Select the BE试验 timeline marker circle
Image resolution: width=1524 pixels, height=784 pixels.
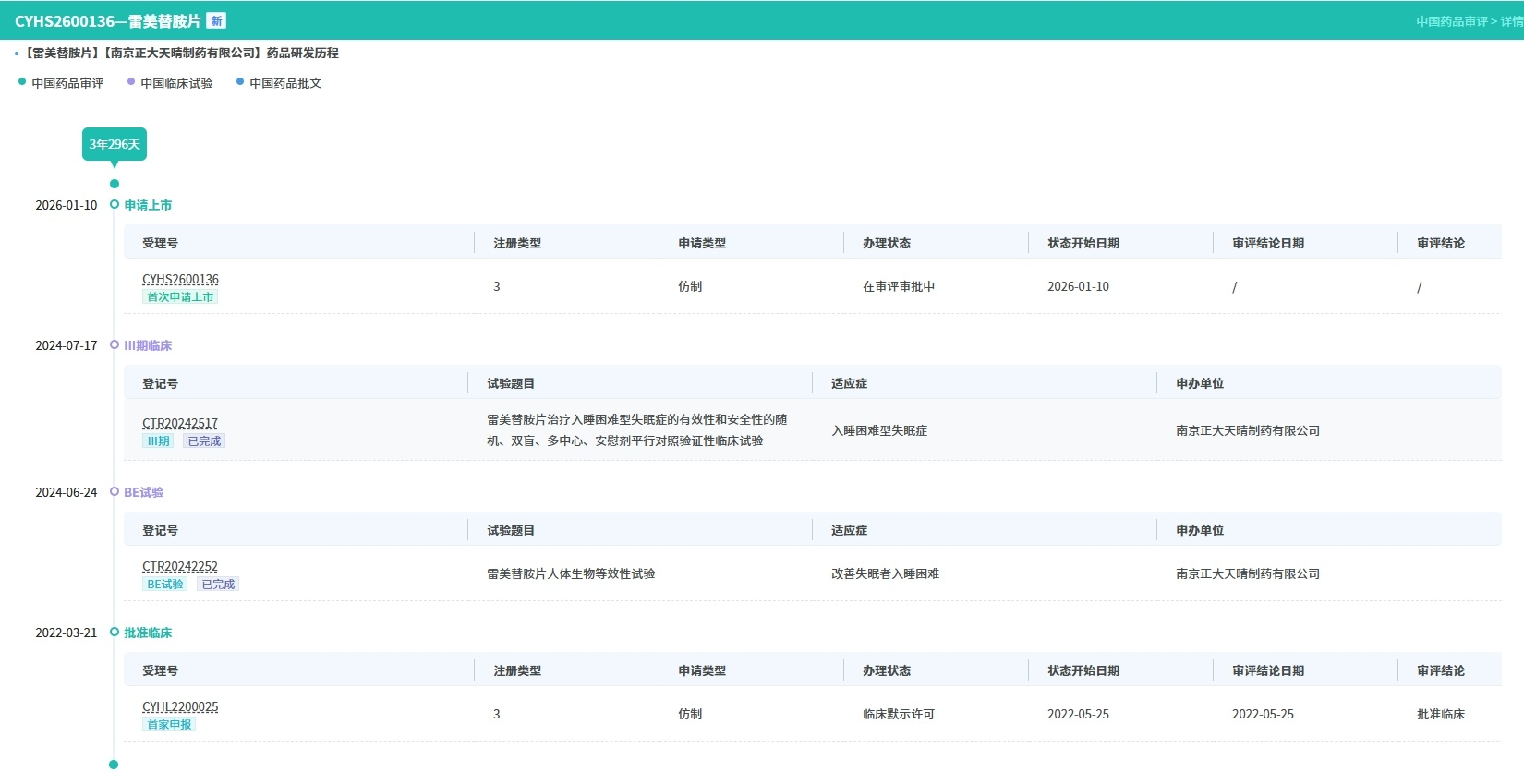pyautogui.click(x=115, y=492)
